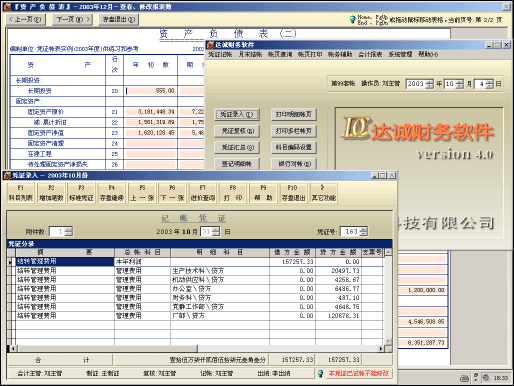Click the F8 打印 print button

click(233, 193)
